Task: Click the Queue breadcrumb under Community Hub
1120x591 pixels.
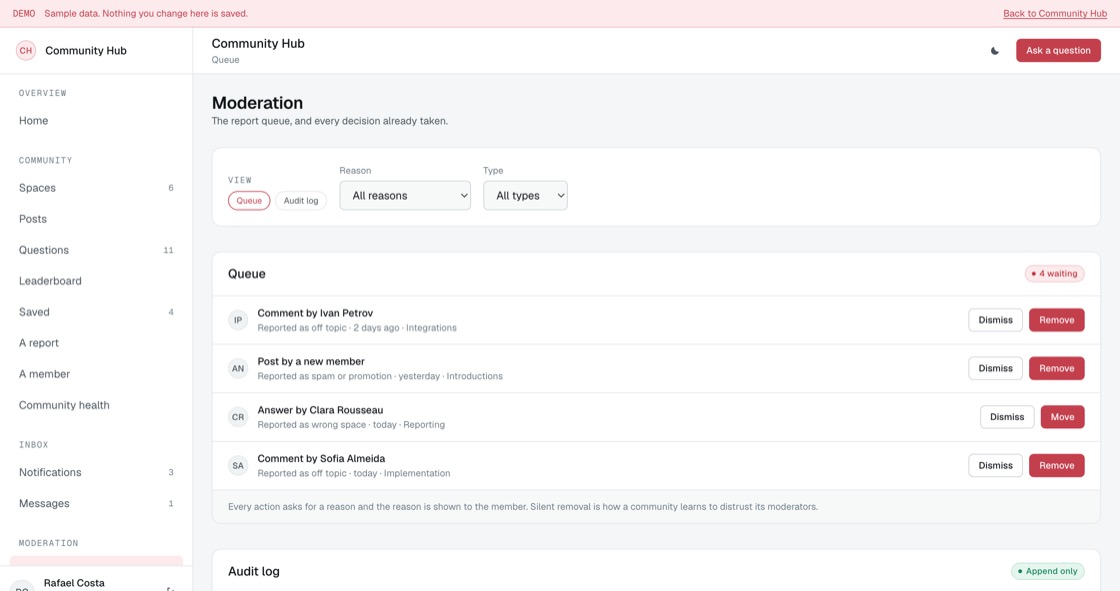Action: [225, 60]
